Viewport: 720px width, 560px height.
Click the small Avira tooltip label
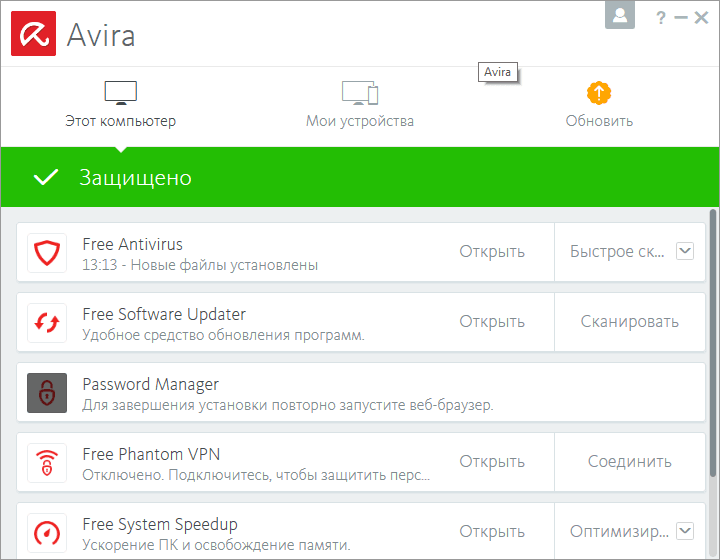point(498,72)
